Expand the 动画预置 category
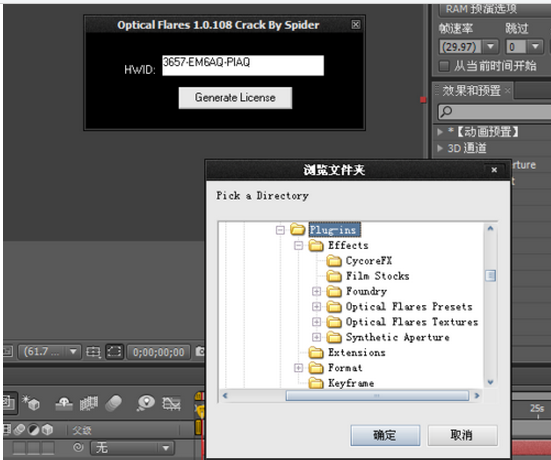This screenshot has height=460, width=551. pyautogui.click(x=440, y=132)
